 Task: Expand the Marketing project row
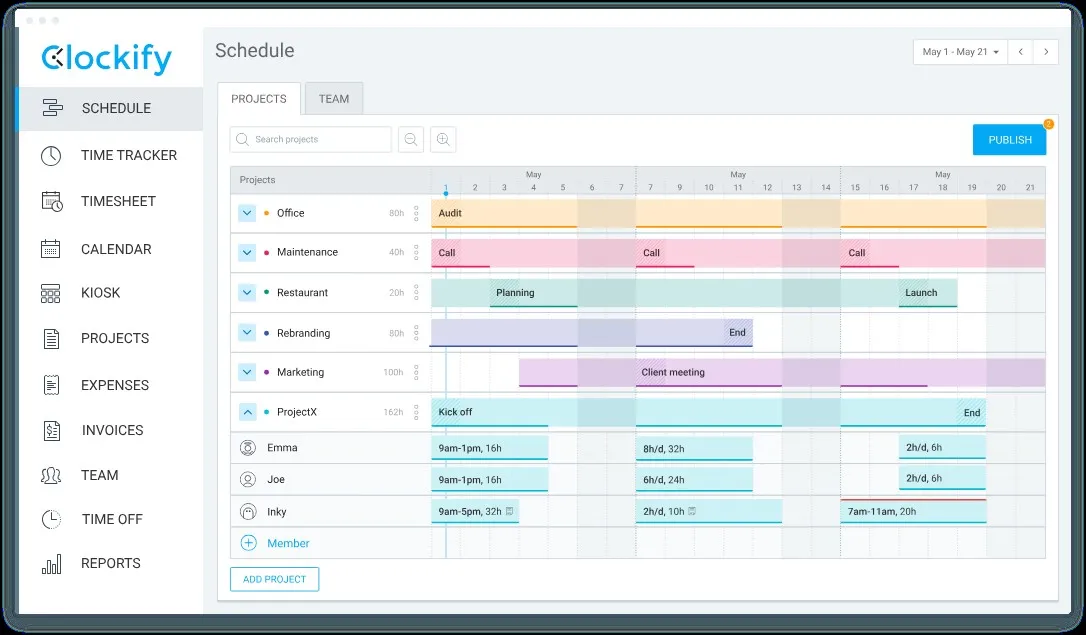click(x=247, y=373)
